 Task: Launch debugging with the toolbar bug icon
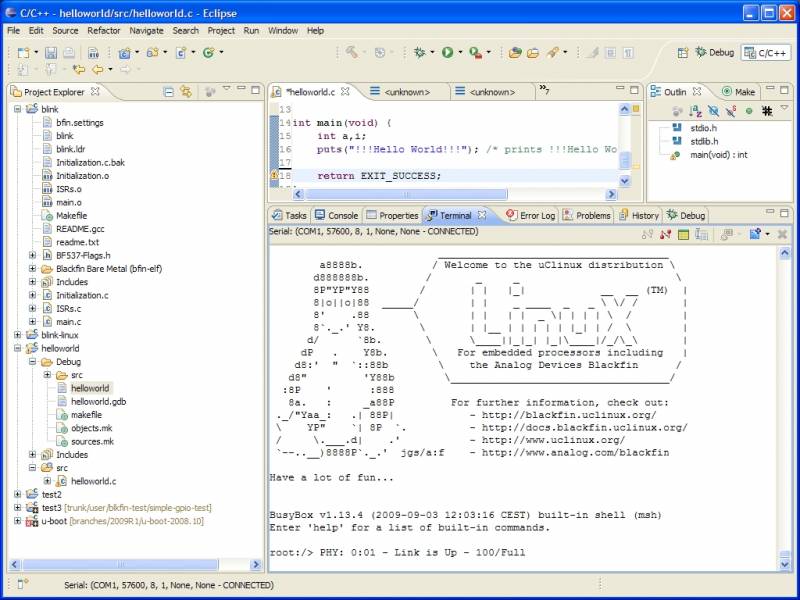420,52
